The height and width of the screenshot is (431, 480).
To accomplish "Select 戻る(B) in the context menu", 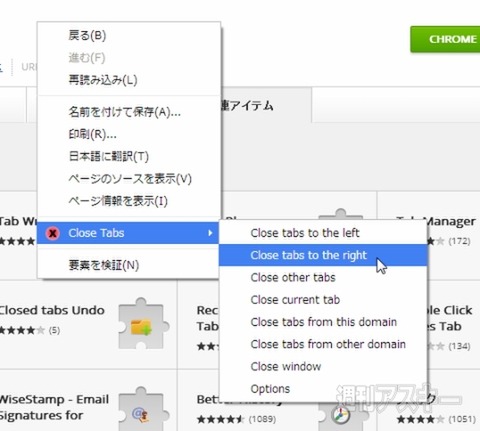I will coord(129,35).
